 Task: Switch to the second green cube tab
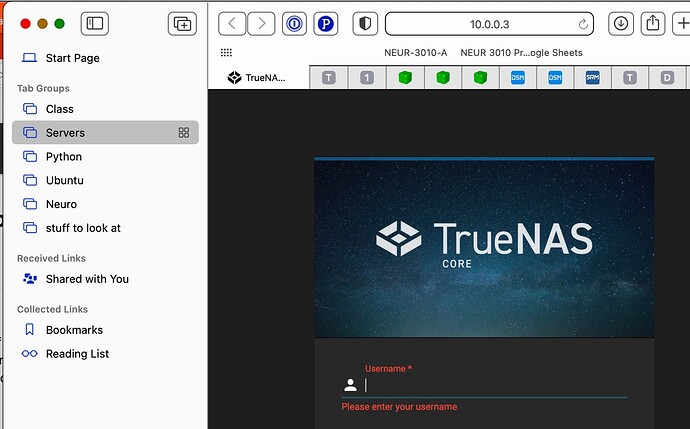(443, 78)
